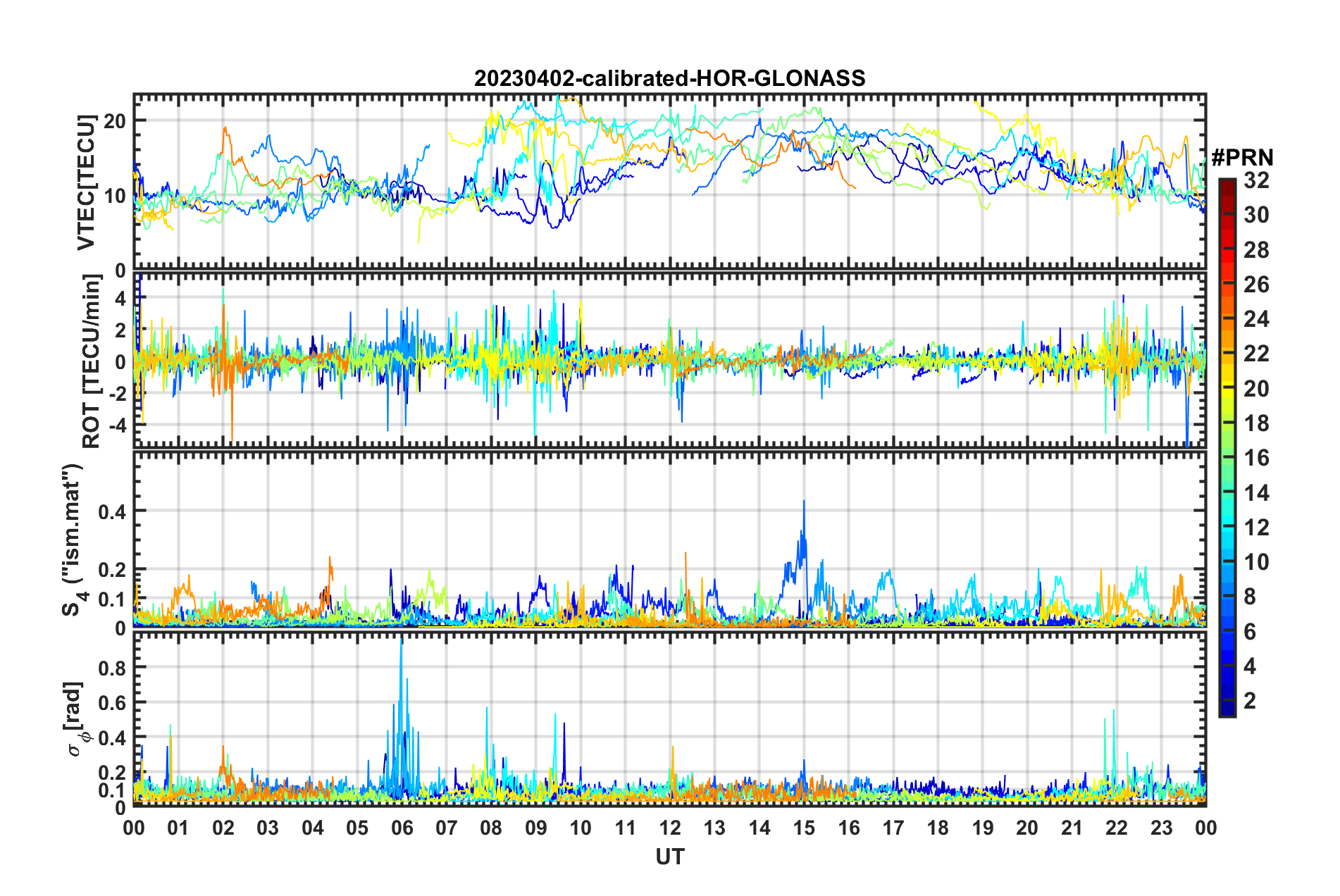Click the σφ[rad] y-axis label

(76, 719)
